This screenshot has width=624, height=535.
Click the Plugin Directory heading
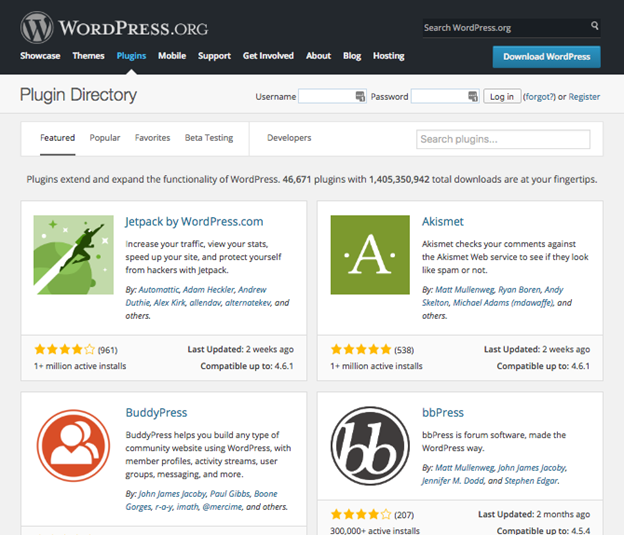pyautogui.click(x=78, y=95)
